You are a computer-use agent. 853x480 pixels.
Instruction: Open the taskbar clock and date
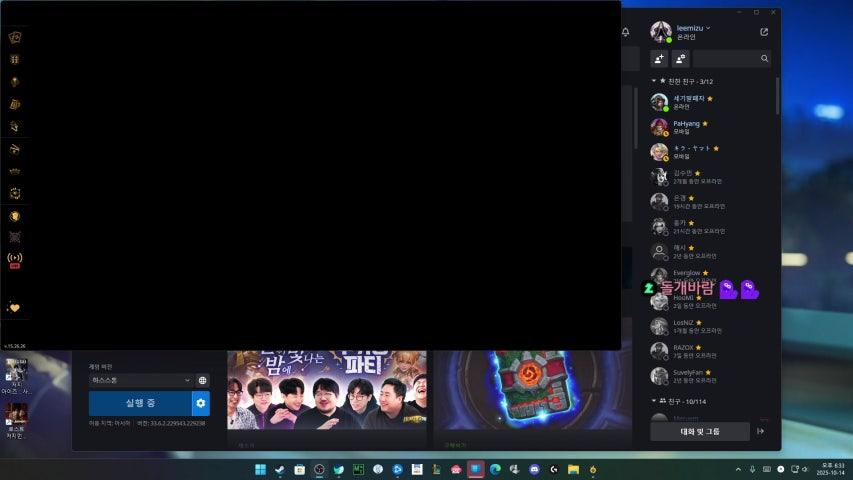pos(832,469)
